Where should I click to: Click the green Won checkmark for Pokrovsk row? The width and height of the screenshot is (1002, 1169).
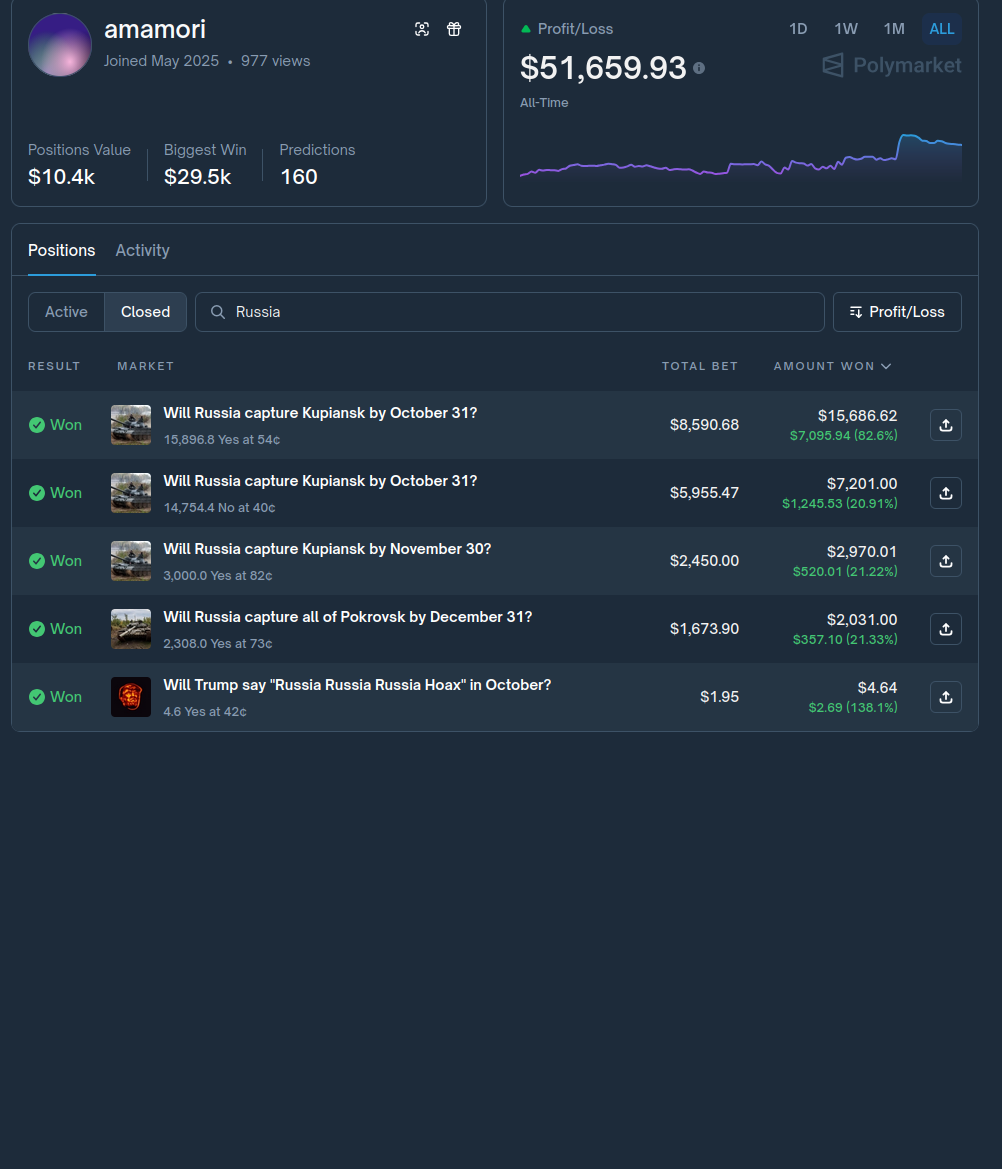tap(37, 628)
